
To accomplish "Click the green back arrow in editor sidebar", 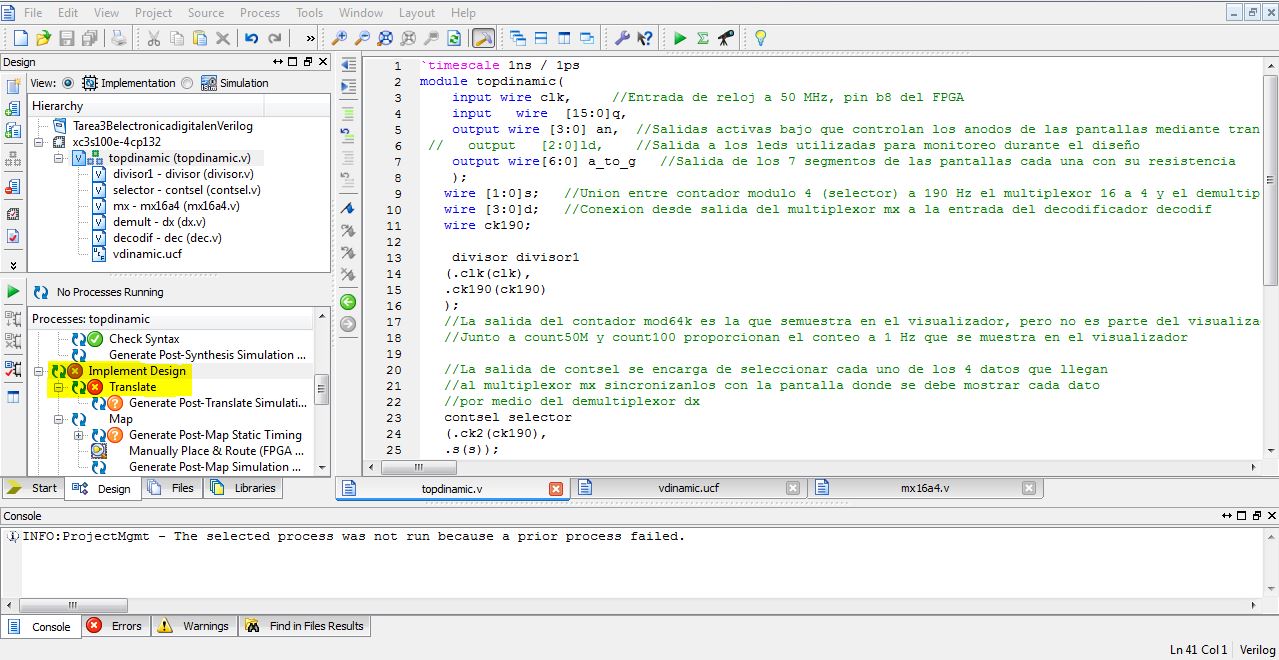I will tap(348, 301).
